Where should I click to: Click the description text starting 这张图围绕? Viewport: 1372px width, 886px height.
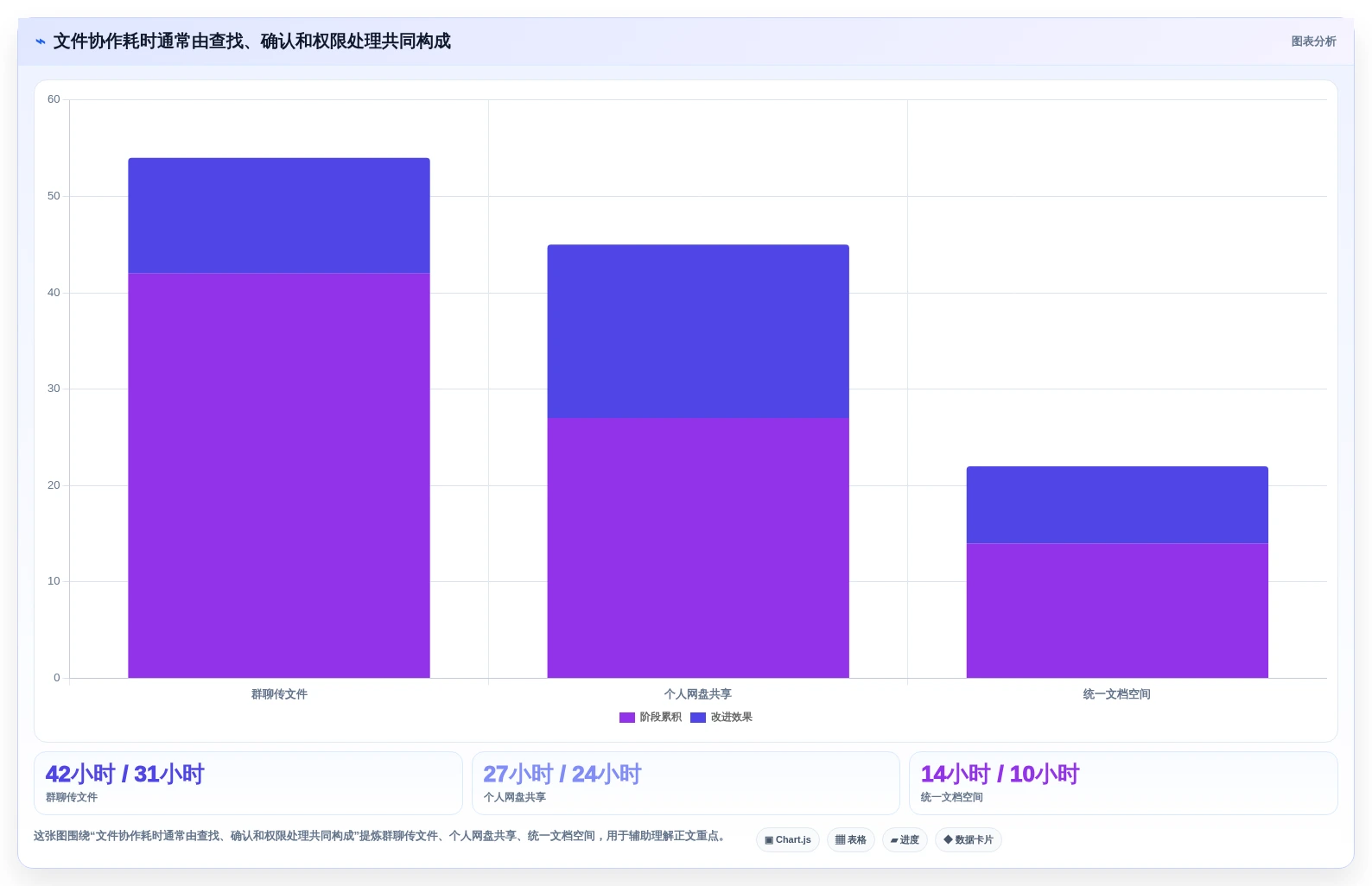coord(381,836)
